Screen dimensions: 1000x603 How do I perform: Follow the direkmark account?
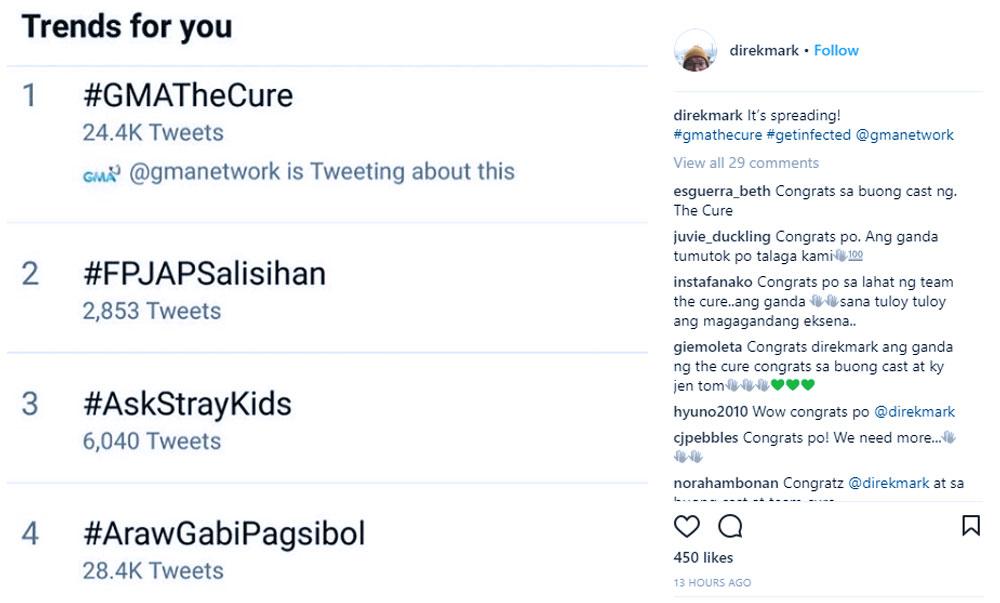tap(836, 50)
